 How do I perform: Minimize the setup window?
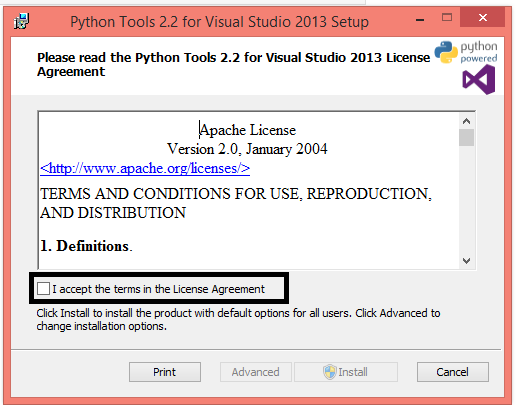point(420,19)
